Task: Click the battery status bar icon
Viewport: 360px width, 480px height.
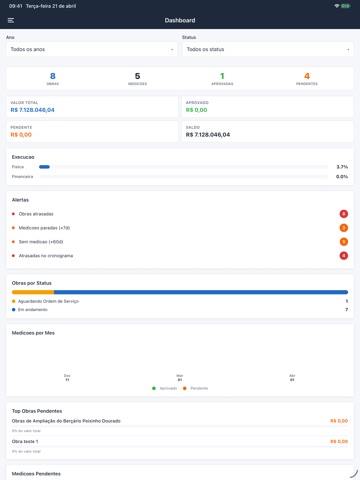Action: click(x=346, y=6)
